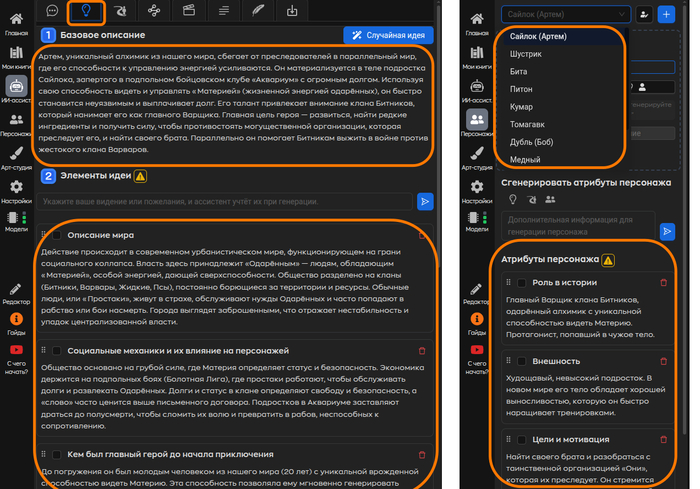Click send arrow next to idea wishes field
700x489 pixels.
pos(425,202)
